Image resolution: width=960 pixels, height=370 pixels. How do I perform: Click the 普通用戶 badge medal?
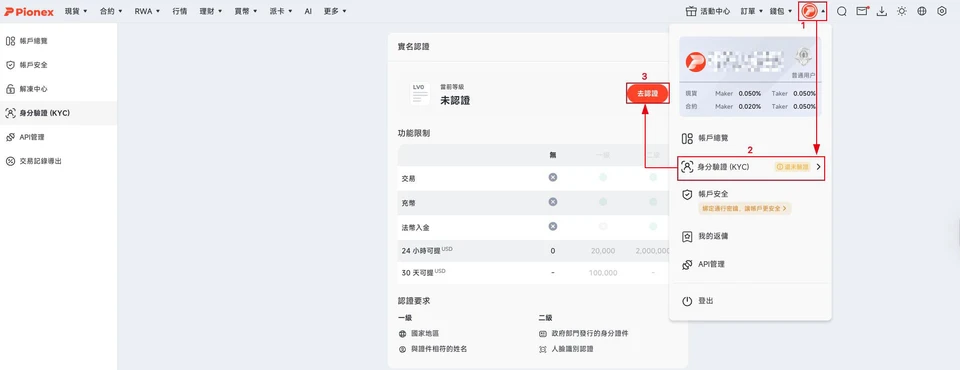[804, 58]
